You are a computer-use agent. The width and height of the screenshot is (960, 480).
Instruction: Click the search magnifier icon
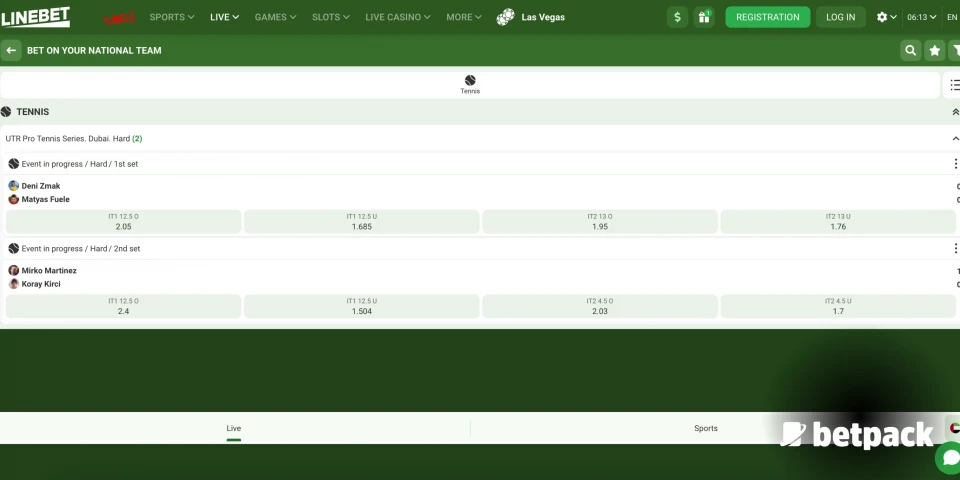[x=910, y=51]
